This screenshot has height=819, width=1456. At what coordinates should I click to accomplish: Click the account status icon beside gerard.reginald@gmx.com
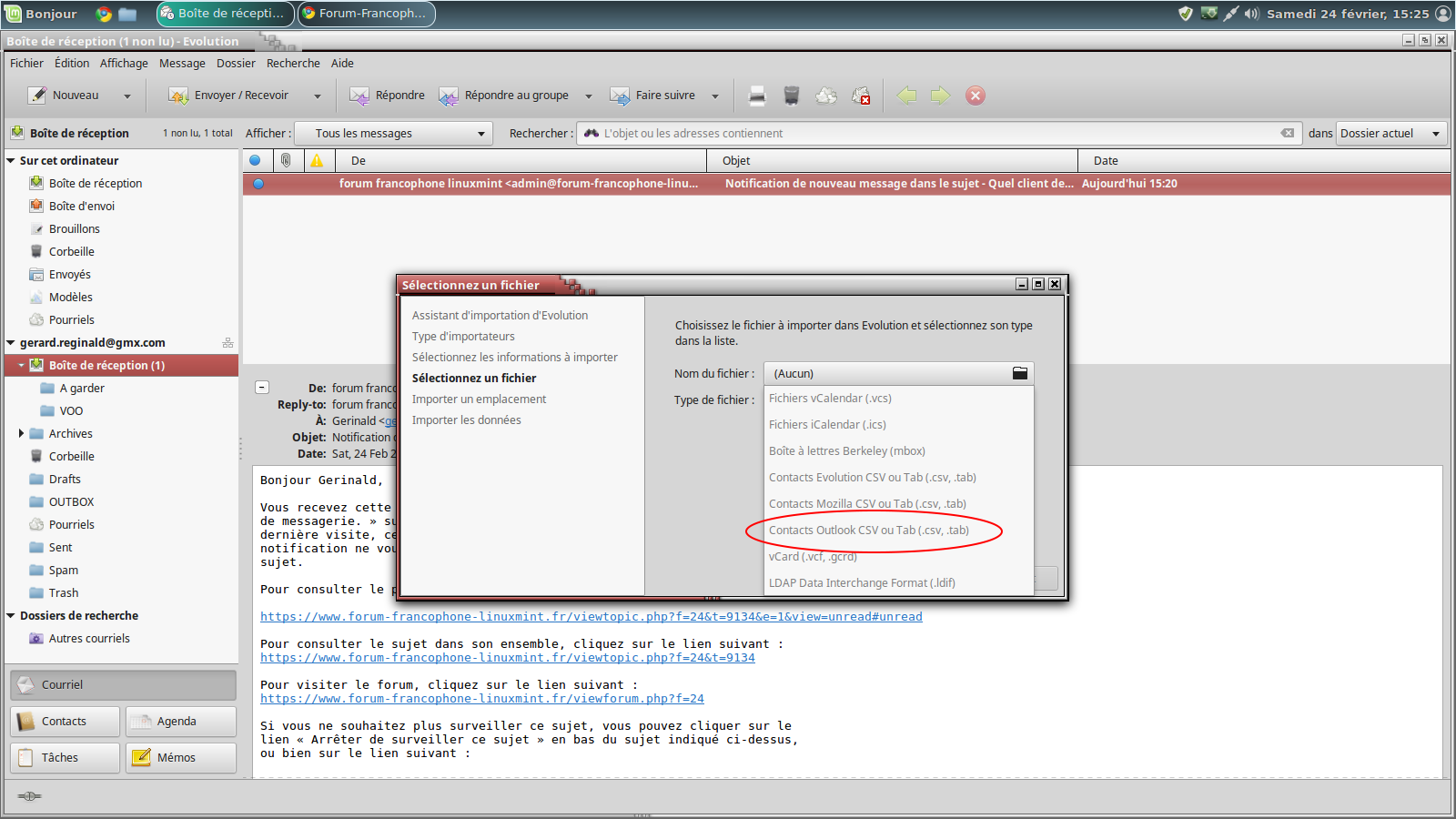click(x=227, y=343)
